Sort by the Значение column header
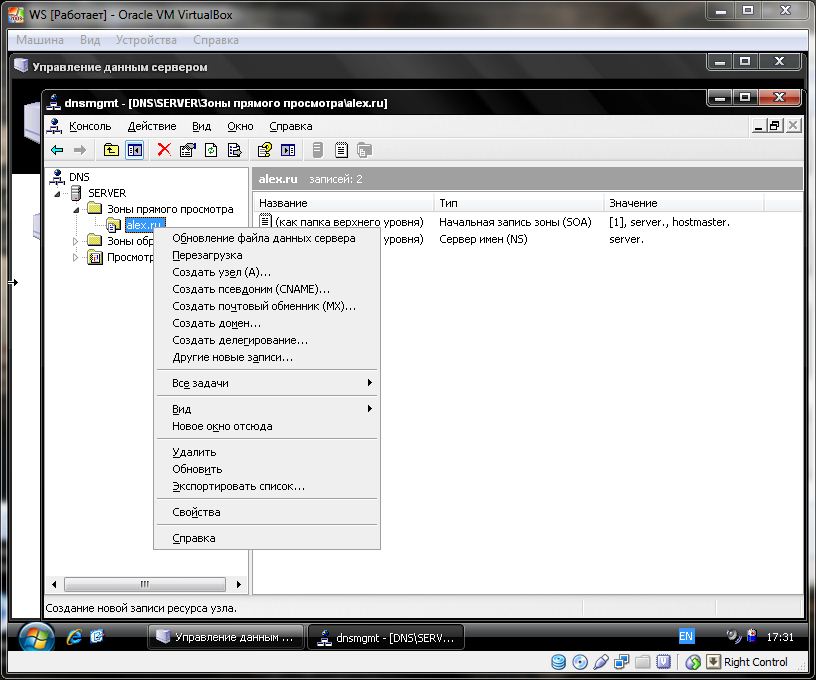 point(684,203)
